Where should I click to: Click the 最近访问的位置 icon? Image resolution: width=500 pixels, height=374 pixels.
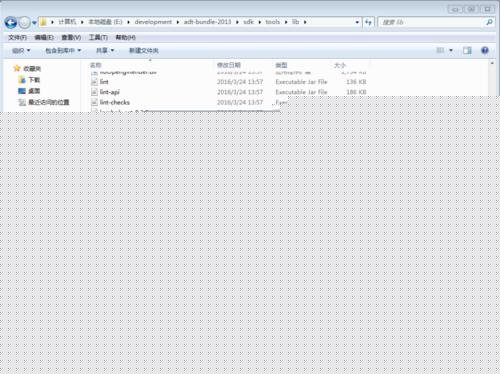(x=22, y=102)
